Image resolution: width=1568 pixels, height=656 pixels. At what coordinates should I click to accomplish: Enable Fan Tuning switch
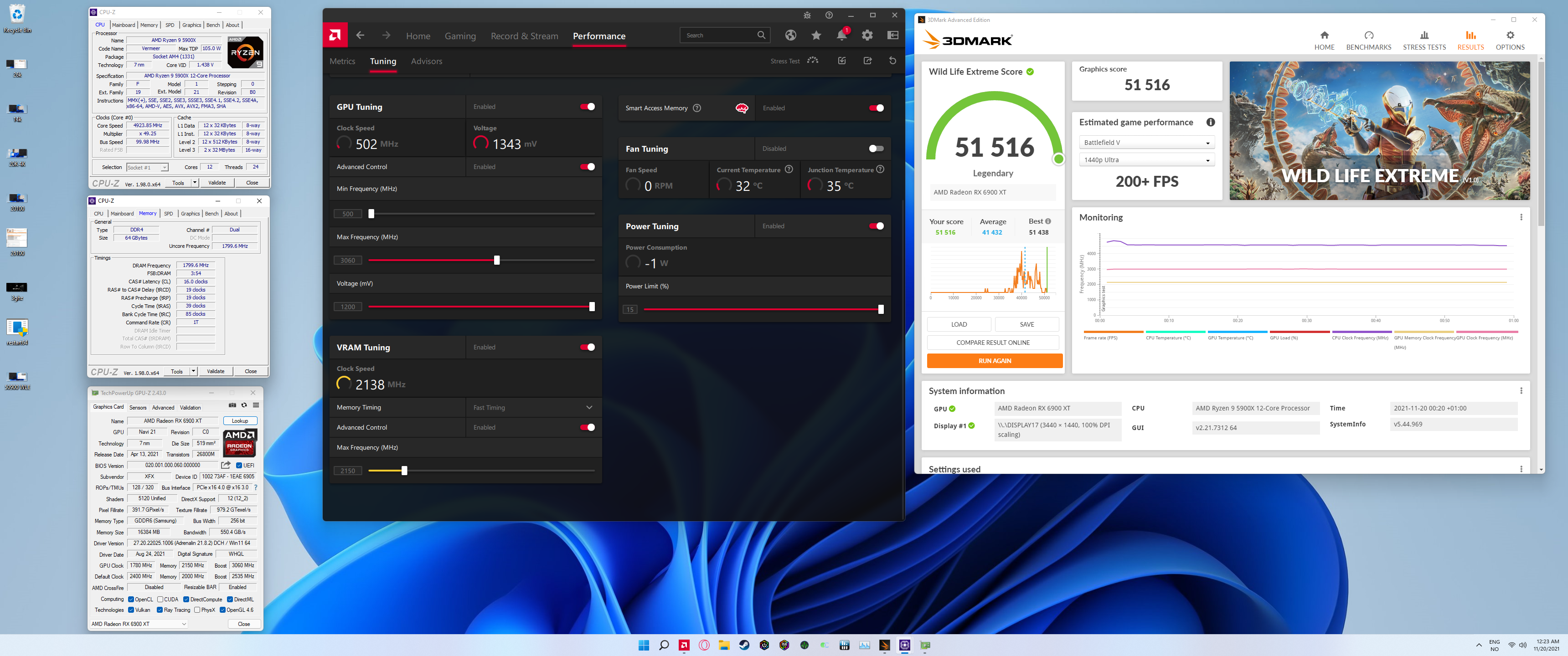point(877,149)
